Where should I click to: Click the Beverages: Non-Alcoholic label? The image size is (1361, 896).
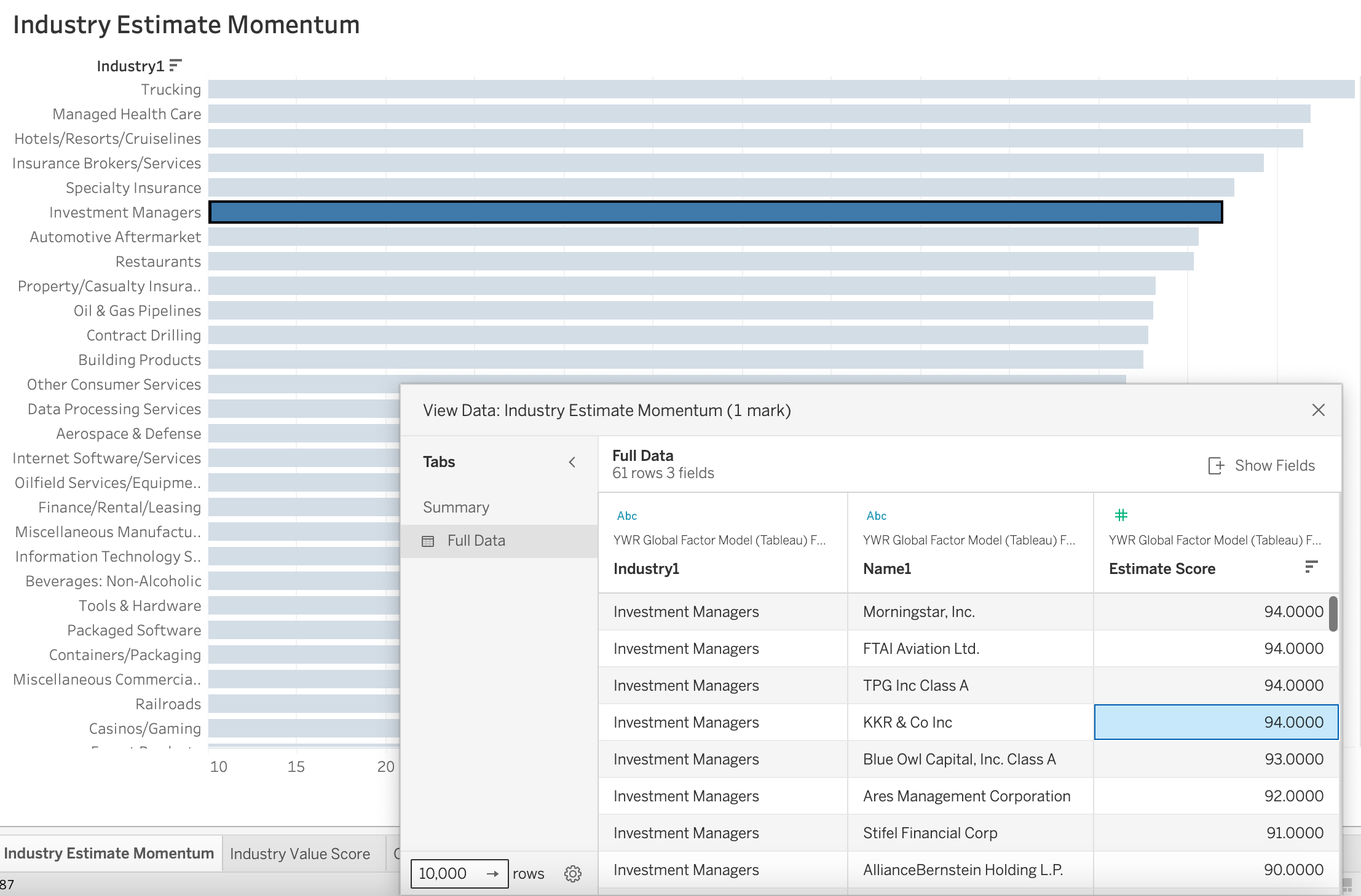point(113,581)
